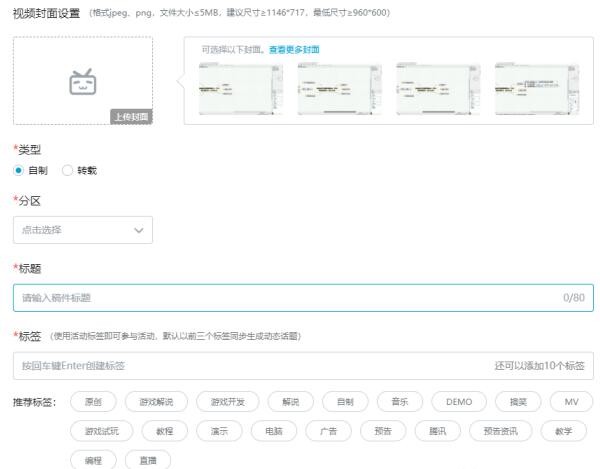Add the MV recommended tag

point(571,402)
